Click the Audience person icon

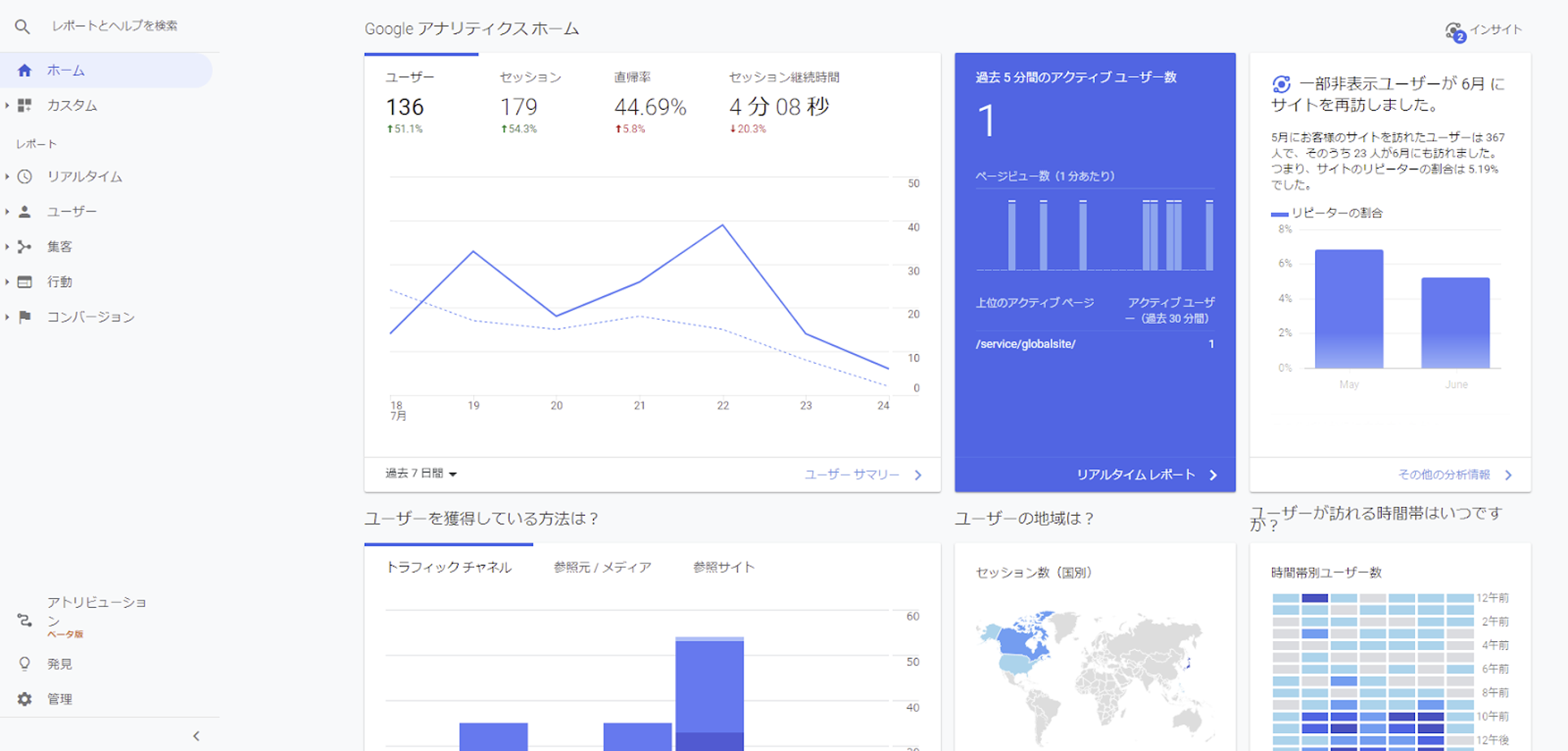[24, 212]
